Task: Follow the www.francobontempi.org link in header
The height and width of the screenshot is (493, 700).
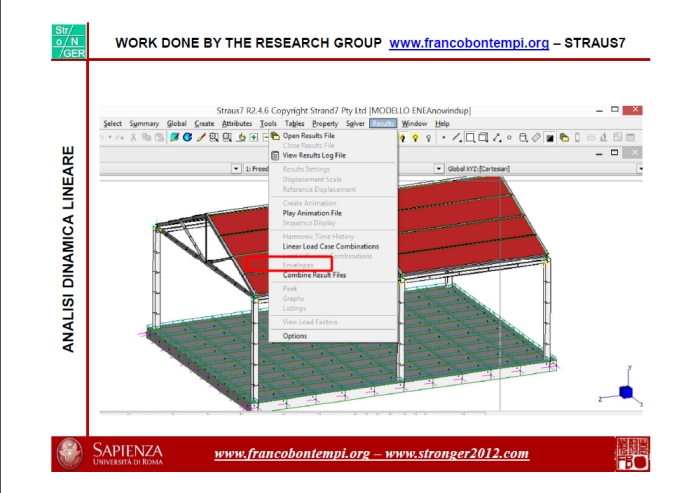Action: tap(469, 43)
